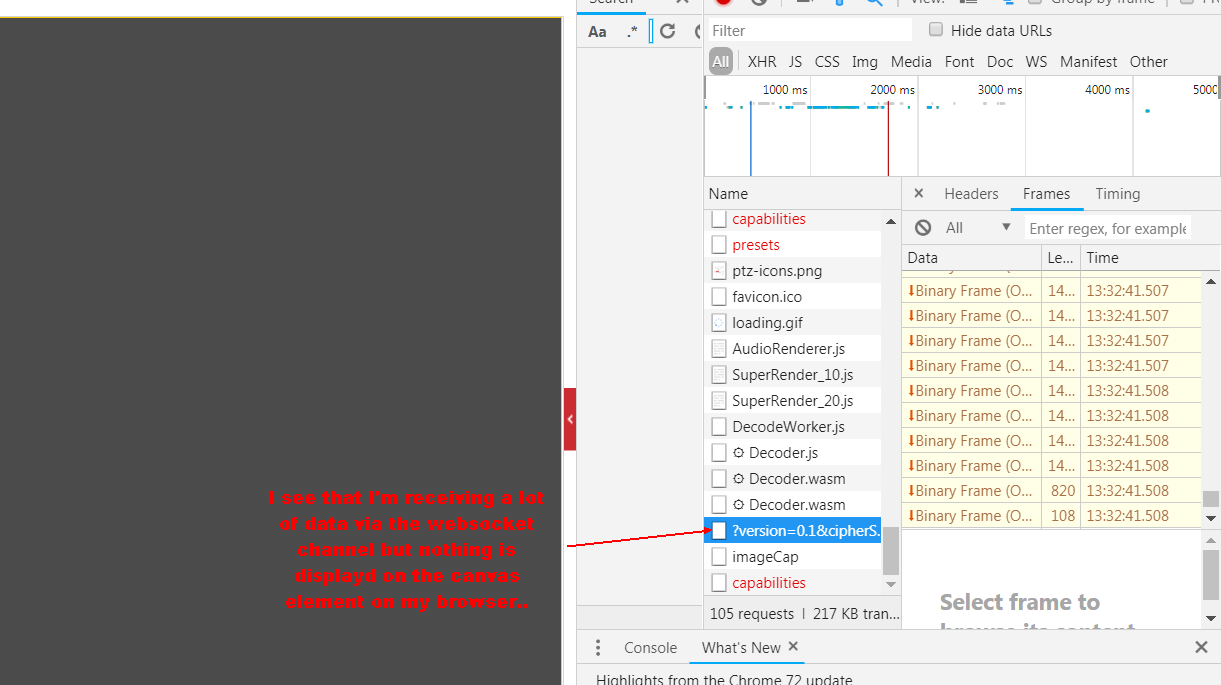Open the Console drawer tab

point(650,648)
